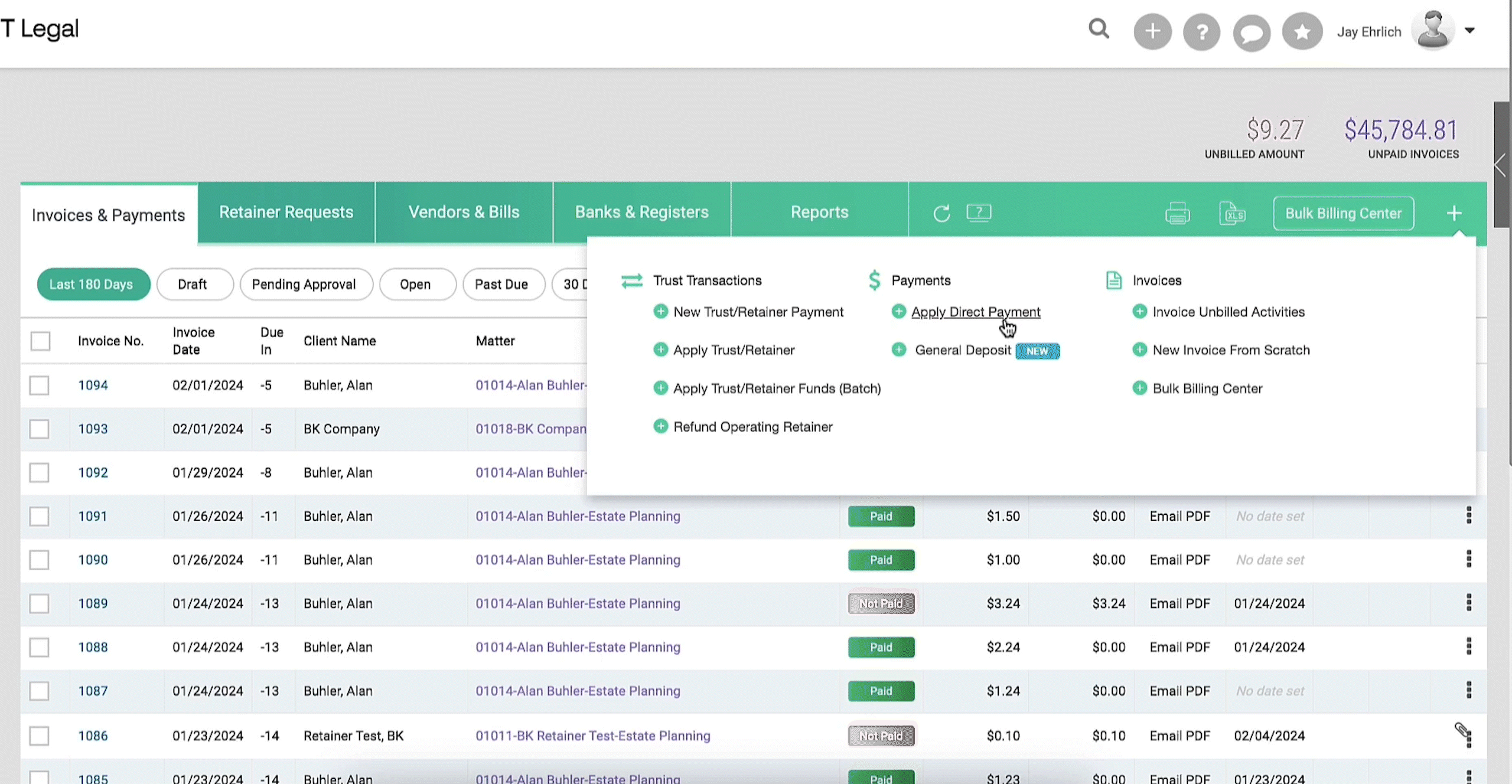Select the checkbox beside invoice 1093
Viewport: 1512px width, 784px height.
click(39, 429)
